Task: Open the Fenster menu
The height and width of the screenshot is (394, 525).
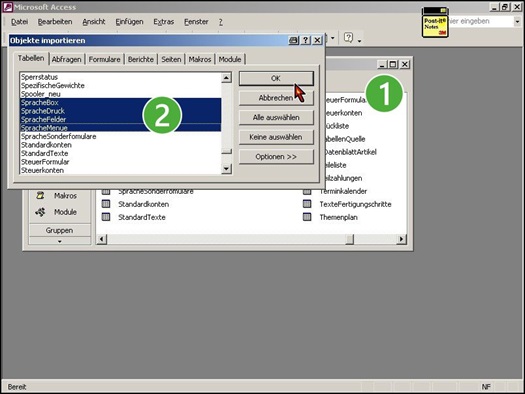Action: 196,22
